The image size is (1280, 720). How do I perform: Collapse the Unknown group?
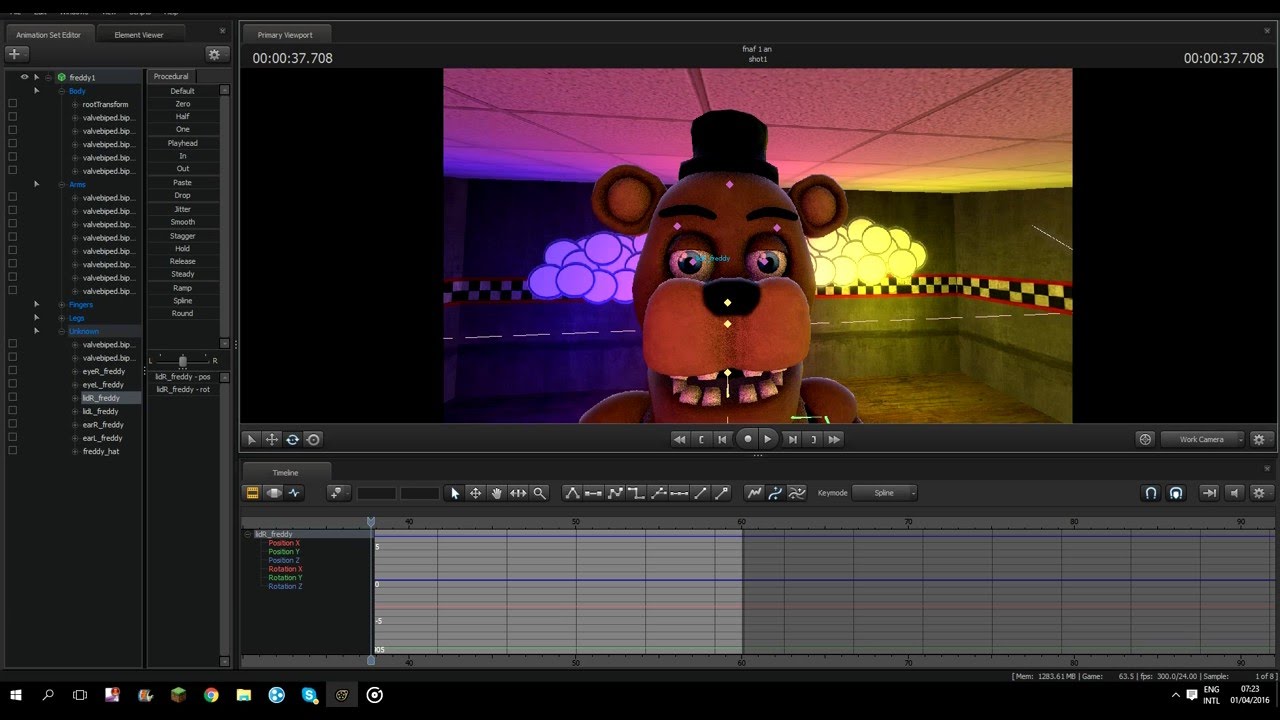click(x=61, y=331)
